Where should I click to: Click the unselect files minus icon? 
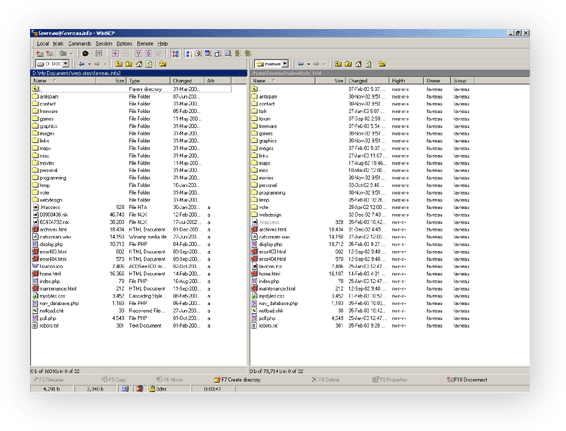pos(125,53)
